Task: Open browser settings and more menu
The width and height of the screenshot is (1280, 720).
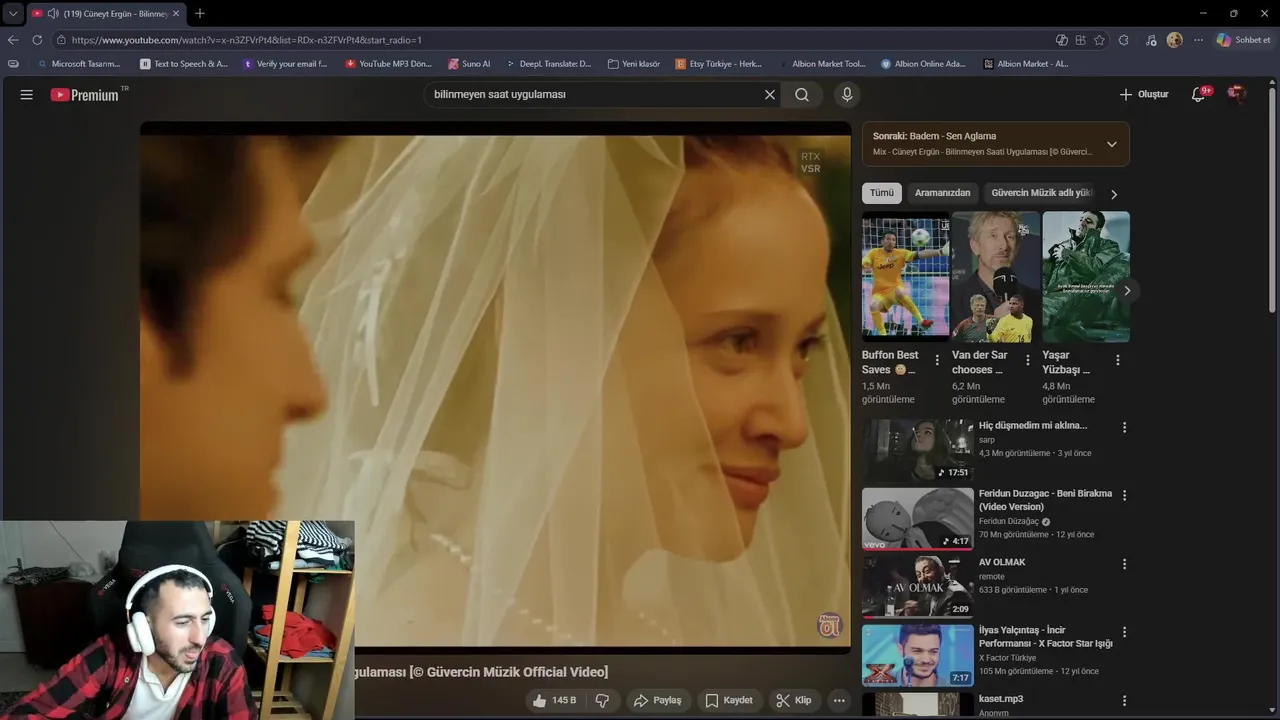Action: 1198,40
